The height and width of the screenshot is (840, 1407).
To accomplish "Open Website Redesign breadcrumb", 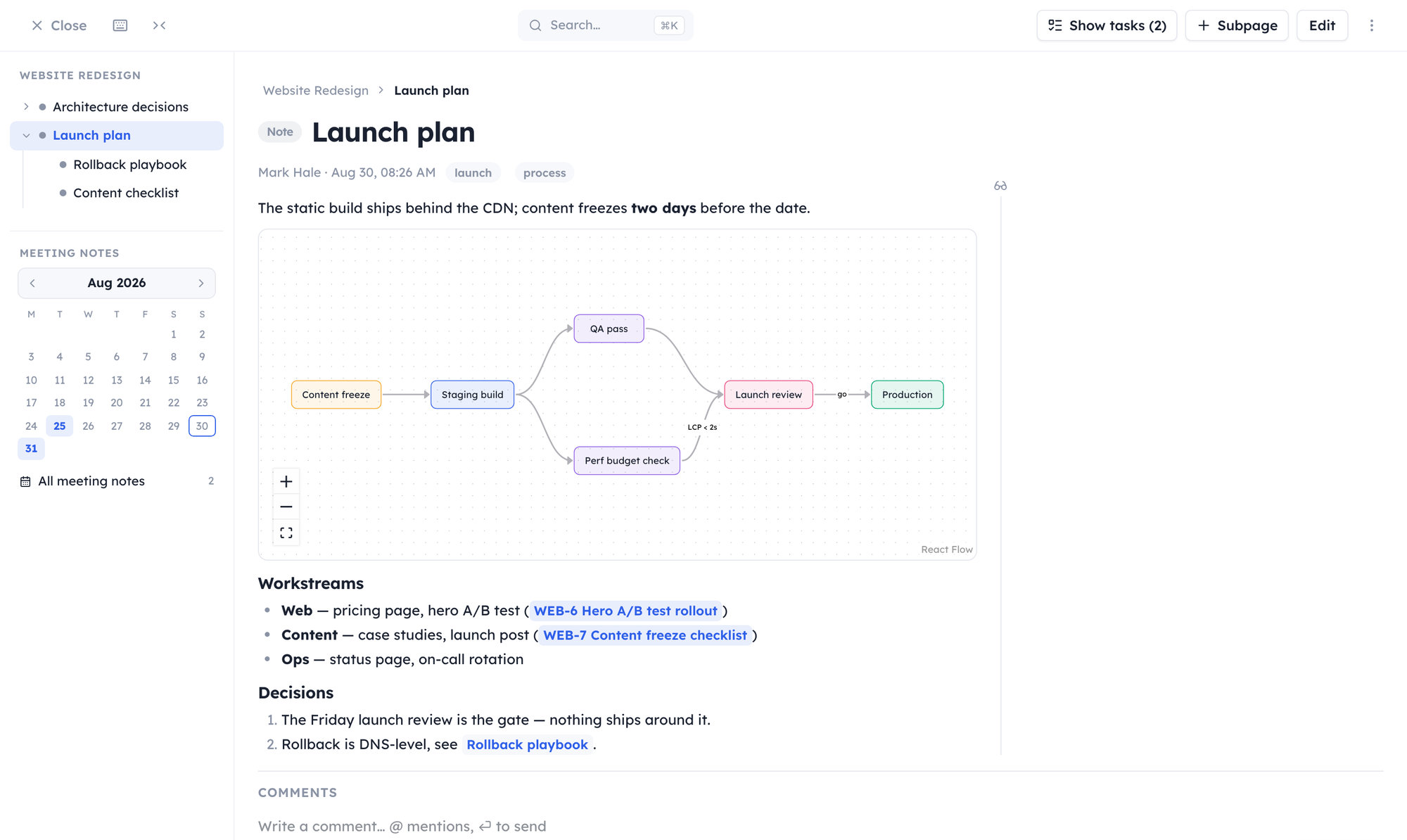I will click(316, 91).
